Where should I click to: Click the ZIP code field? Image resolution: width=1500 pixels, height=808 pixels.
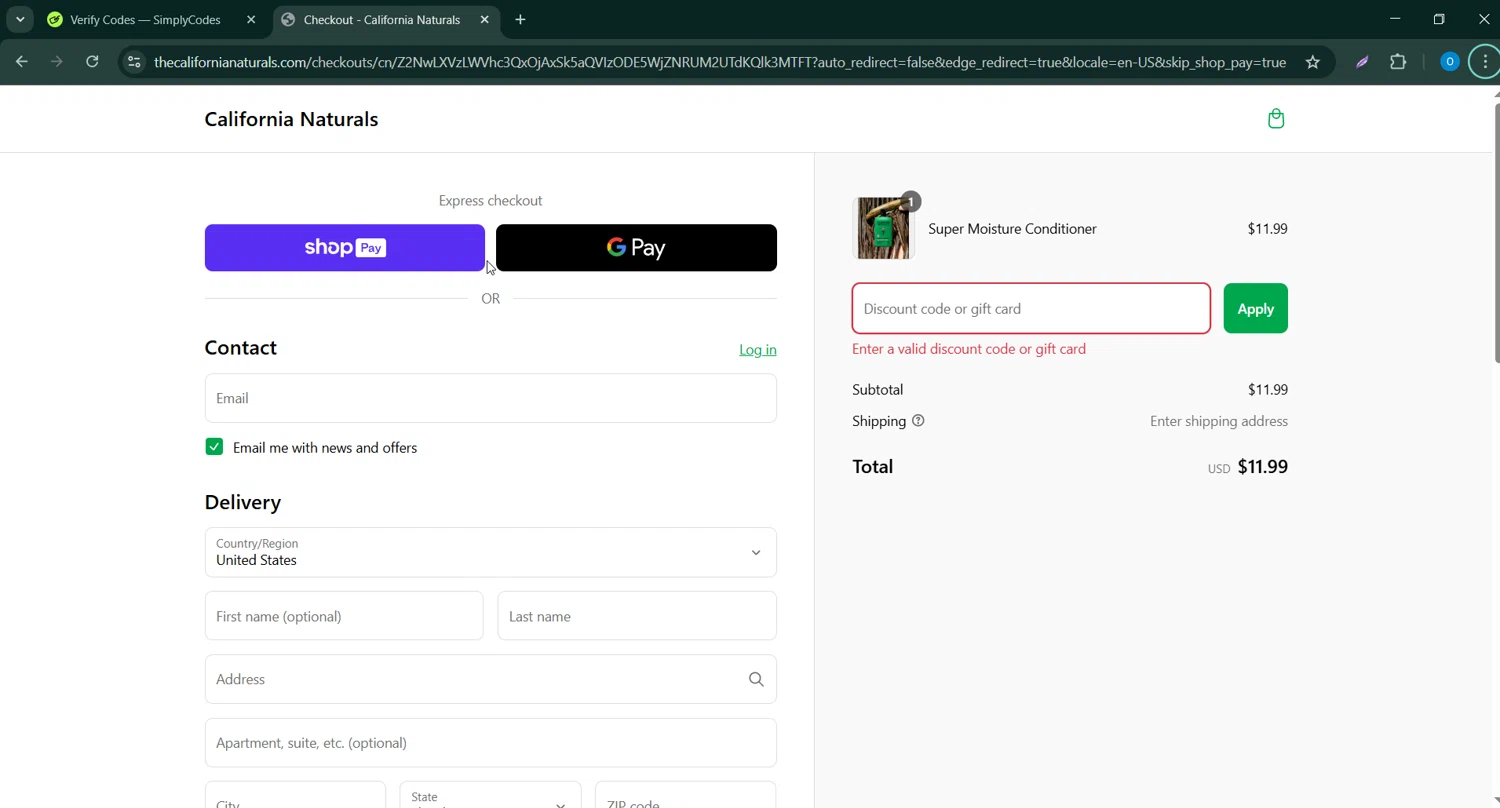685,797
